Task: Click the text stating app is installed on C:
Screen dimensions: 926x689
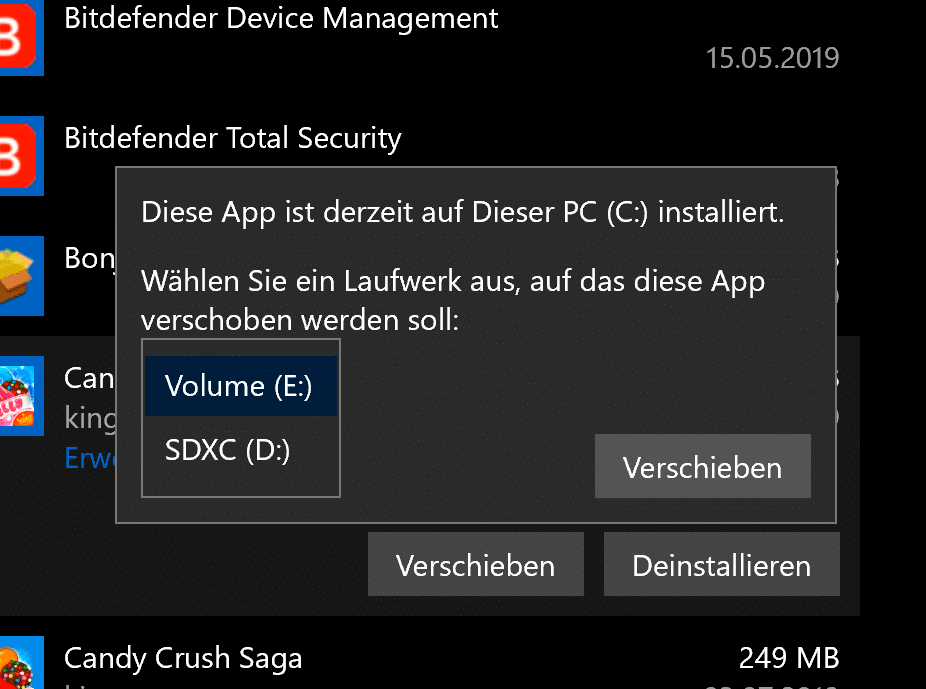Action: click(462, 213)
